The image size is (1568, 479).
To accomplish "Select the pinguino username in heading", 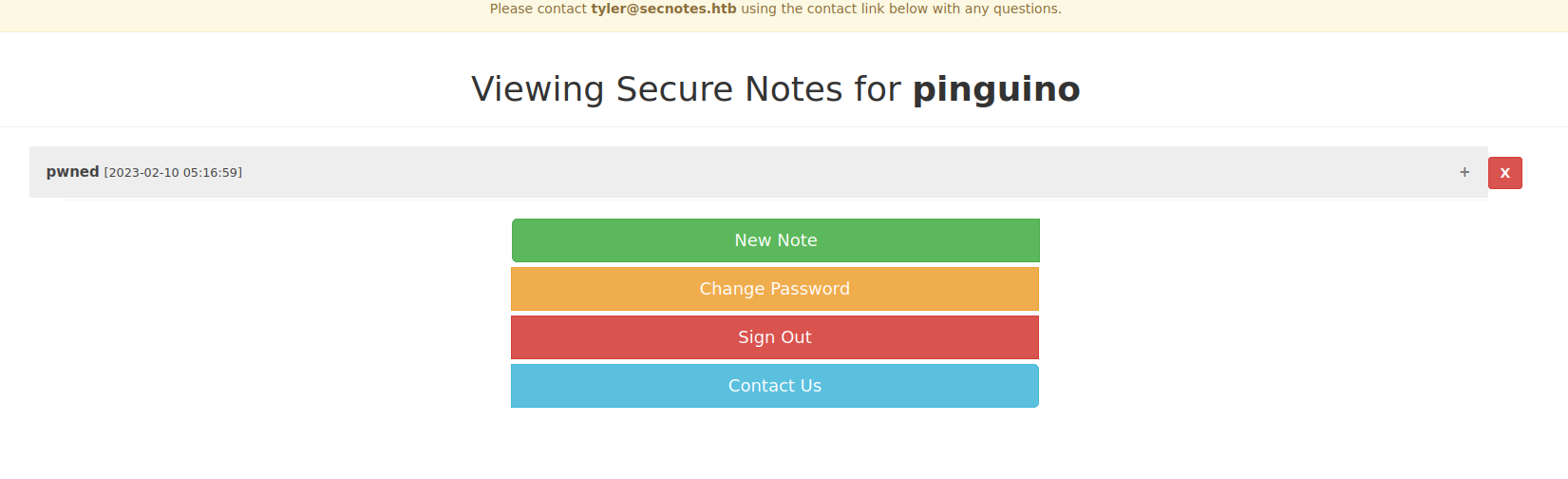I will pos(996,89).
